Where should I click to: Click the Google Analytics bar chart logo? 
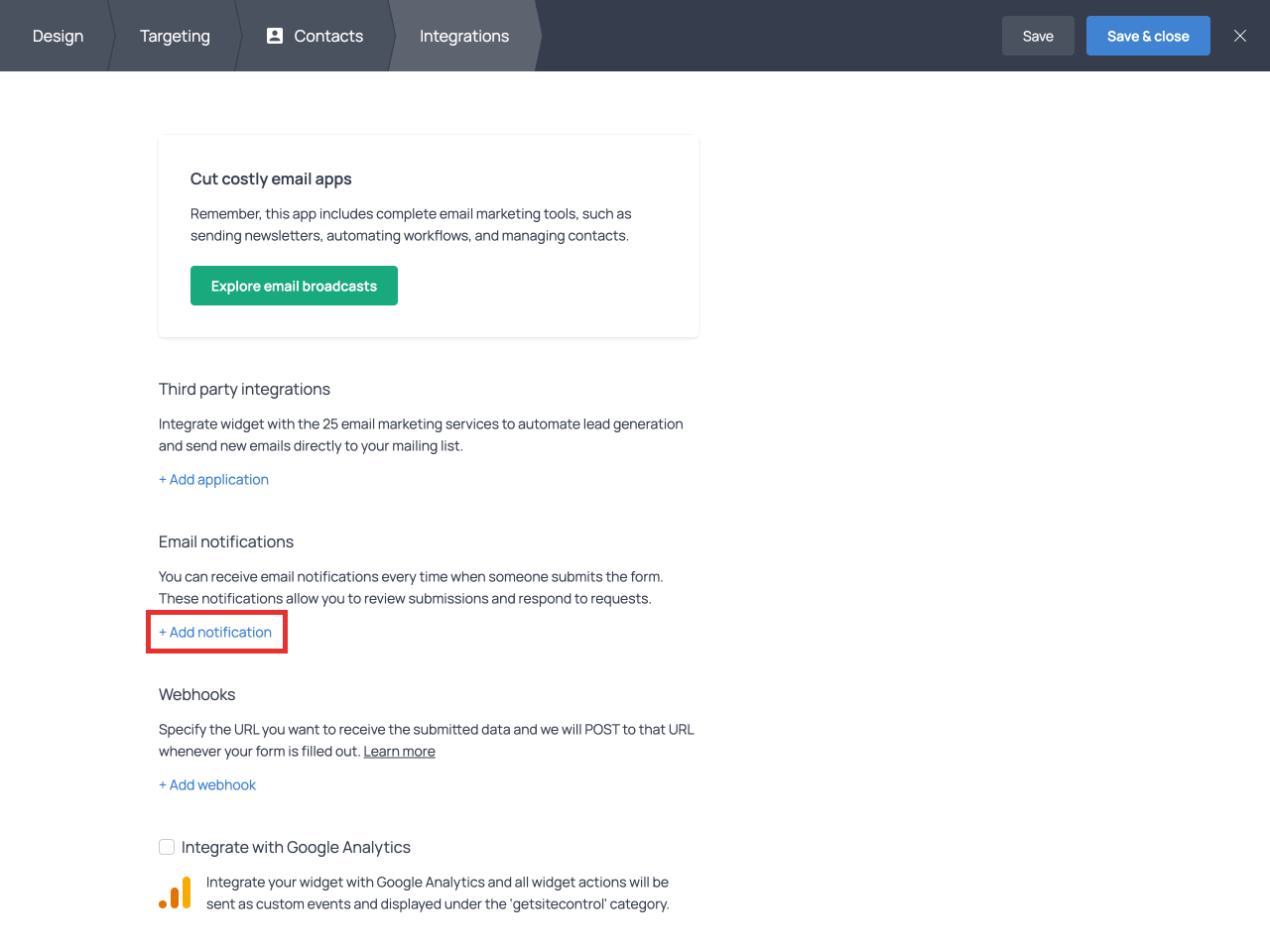point(176,892)
